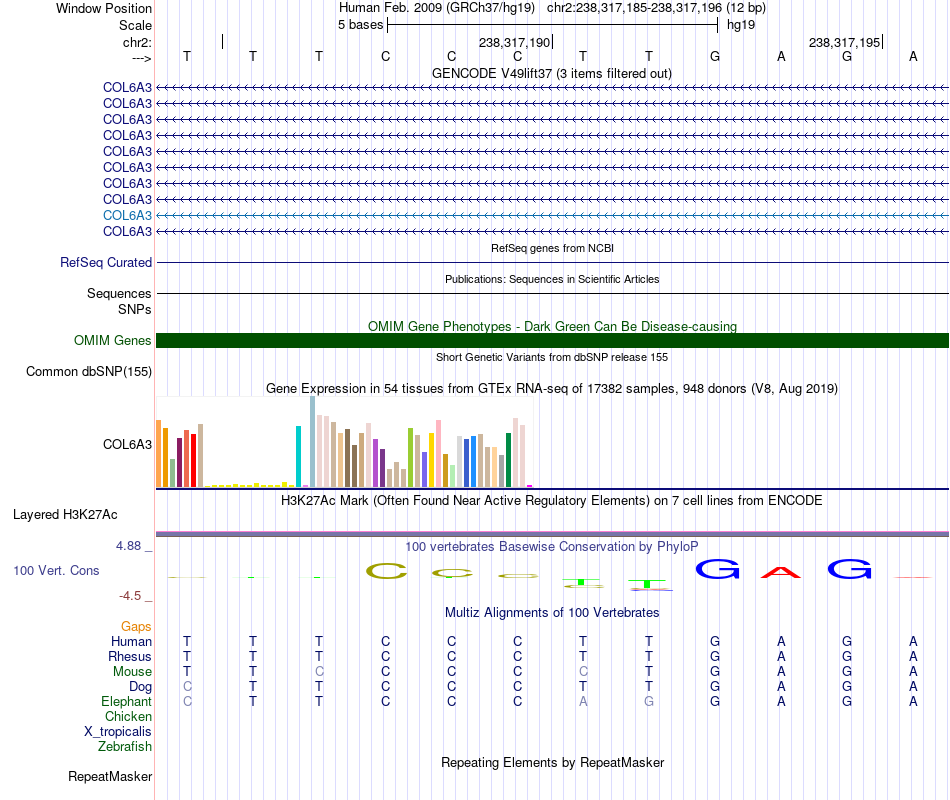Click the OMIM Genes track label
Viewport: 950px width, 800px height.
[x=112, y=341]
